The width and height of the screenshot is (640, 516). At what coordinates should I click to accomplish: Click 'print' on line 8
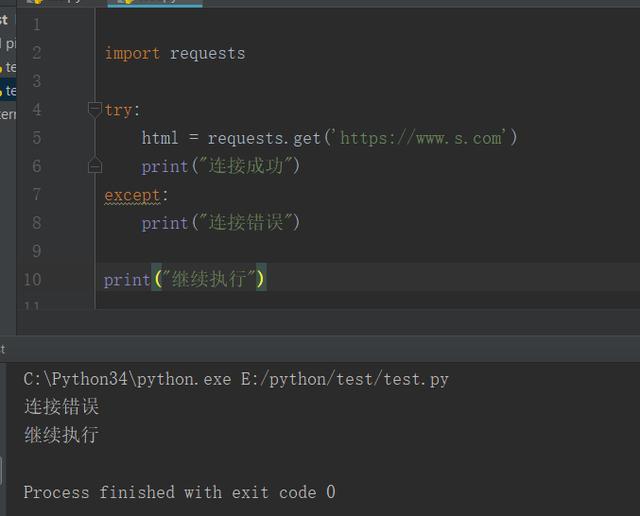point(165,223)
